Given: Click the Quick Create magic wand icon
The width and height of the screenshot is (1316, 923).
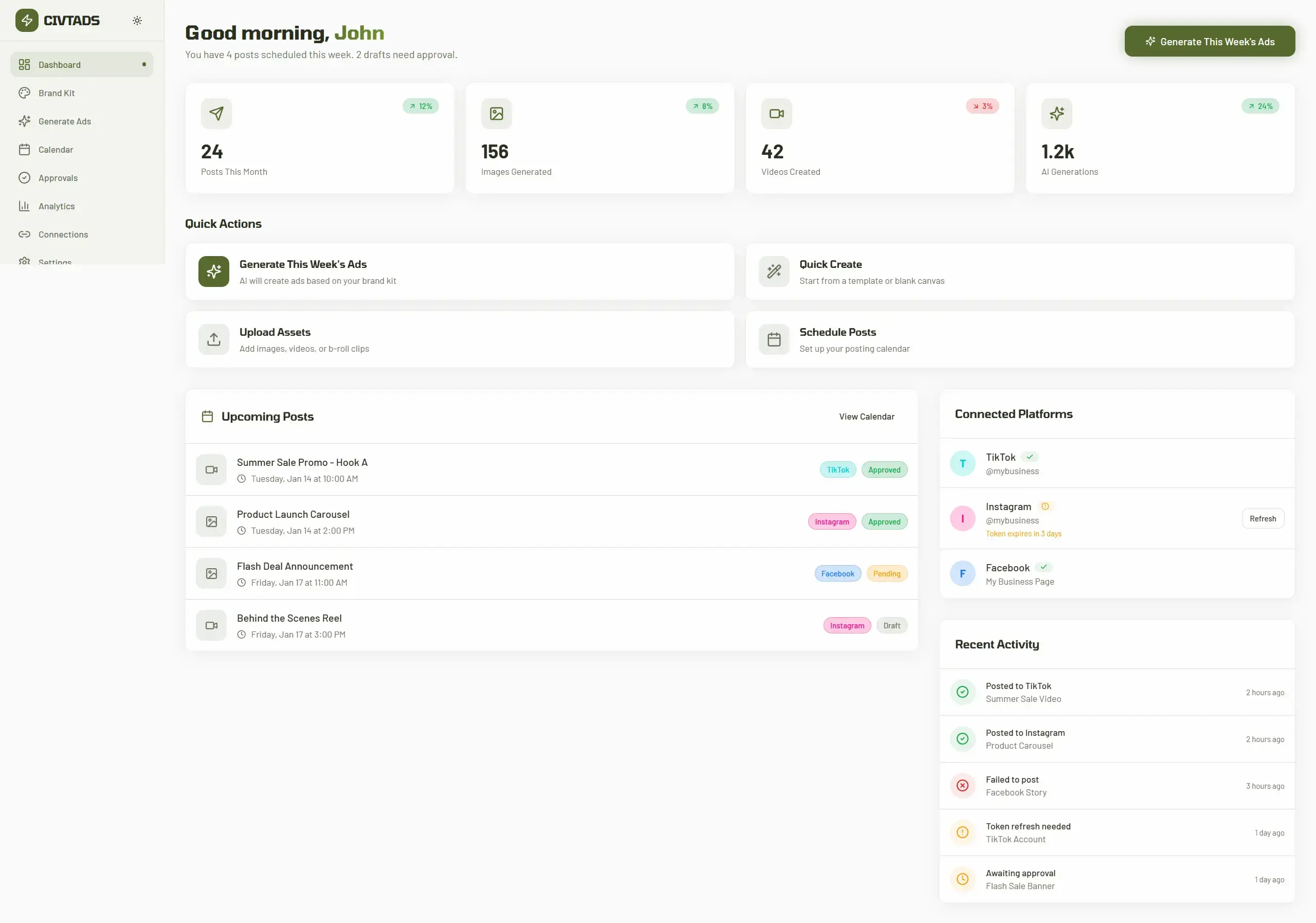Looking at the screenshot, I should 774,271.
